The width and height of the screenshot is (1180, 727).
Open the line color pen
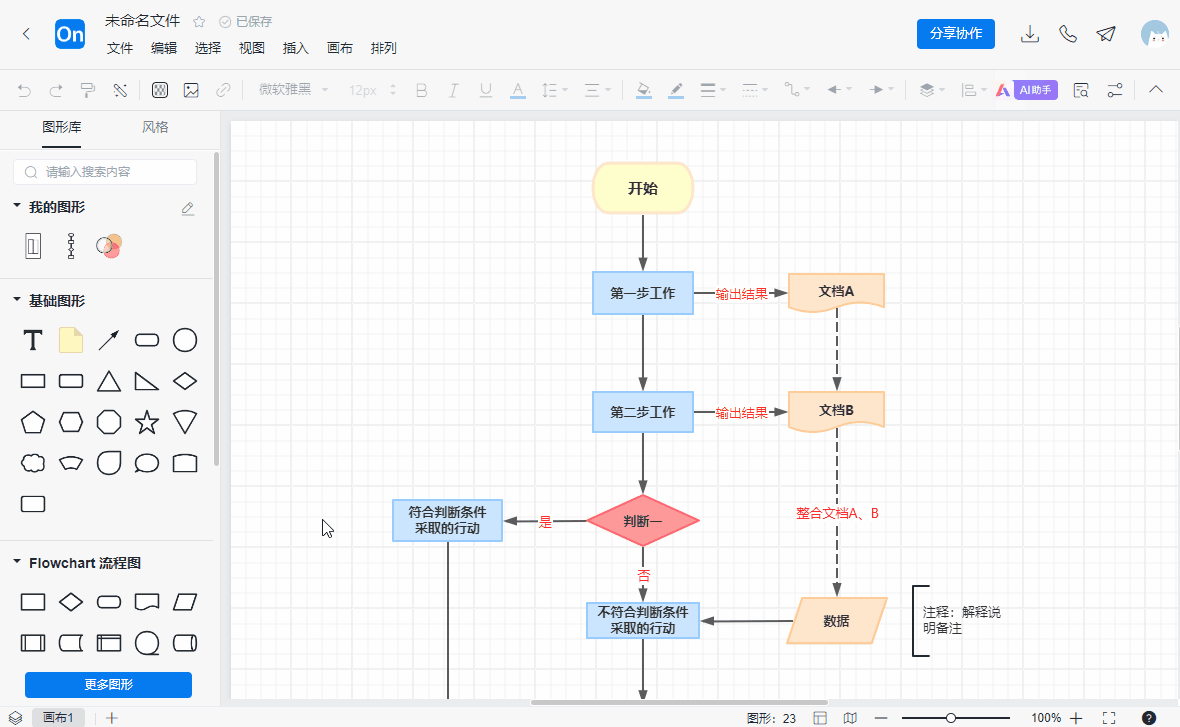coord(676,90)
